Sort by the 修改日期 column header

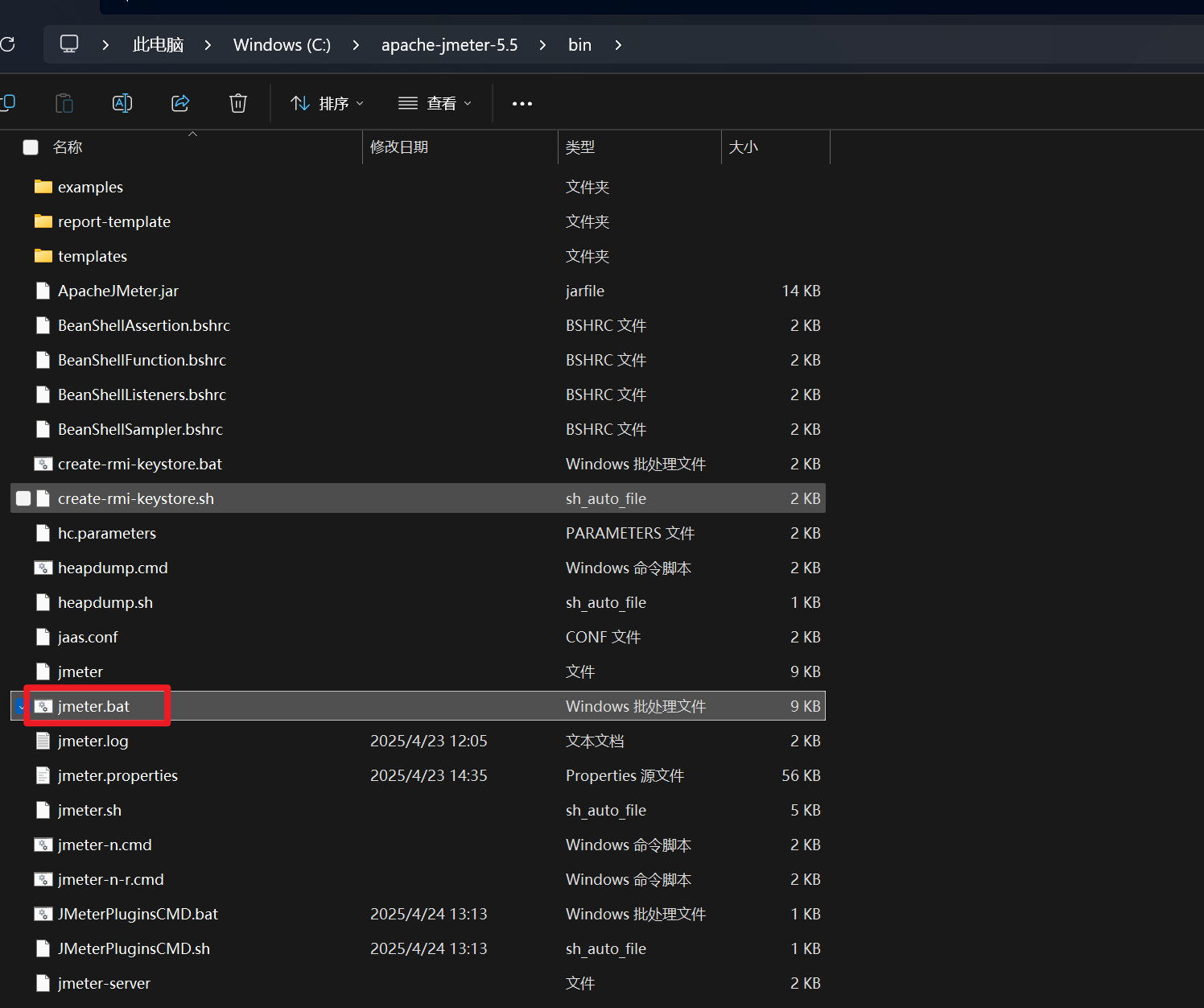click(399, 147)
